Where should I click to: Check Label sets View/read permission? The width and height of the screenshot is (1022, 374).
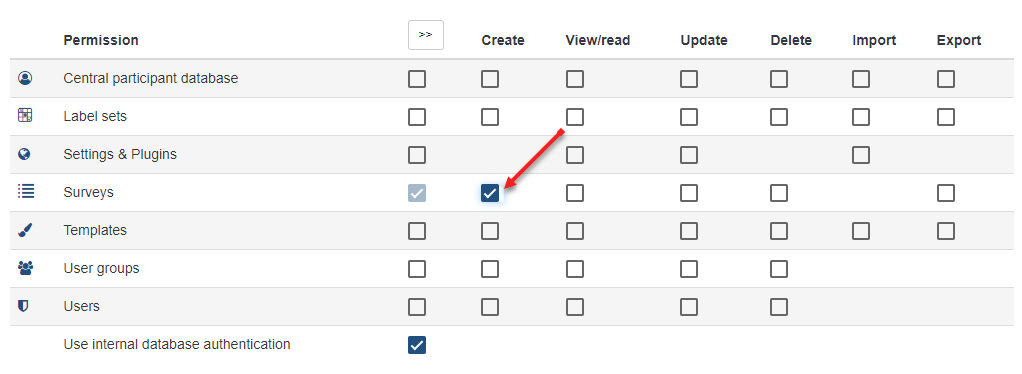click(575, 117)
